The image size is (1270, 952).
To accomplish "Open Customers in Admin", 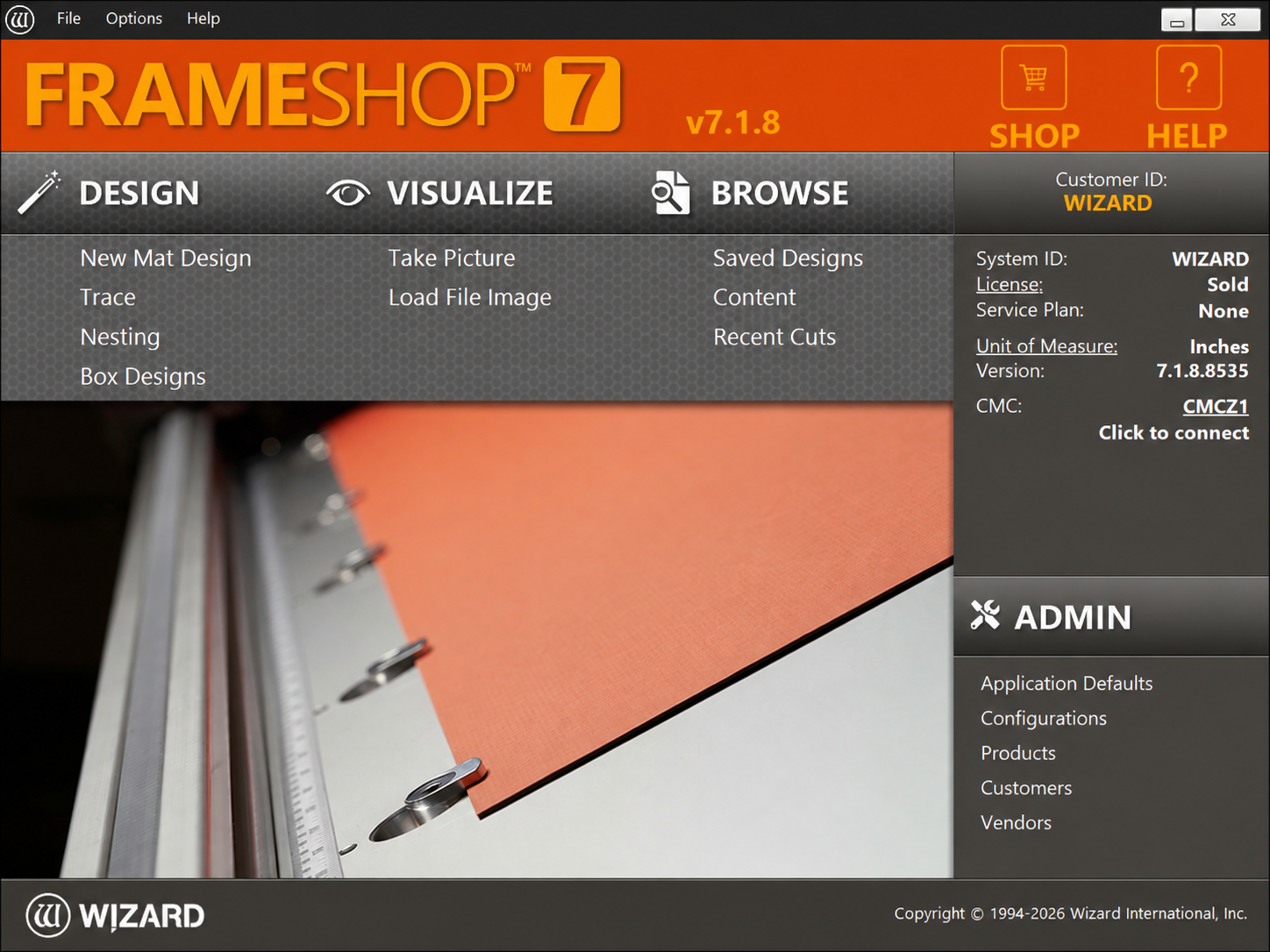I will tap(1026, 788).
